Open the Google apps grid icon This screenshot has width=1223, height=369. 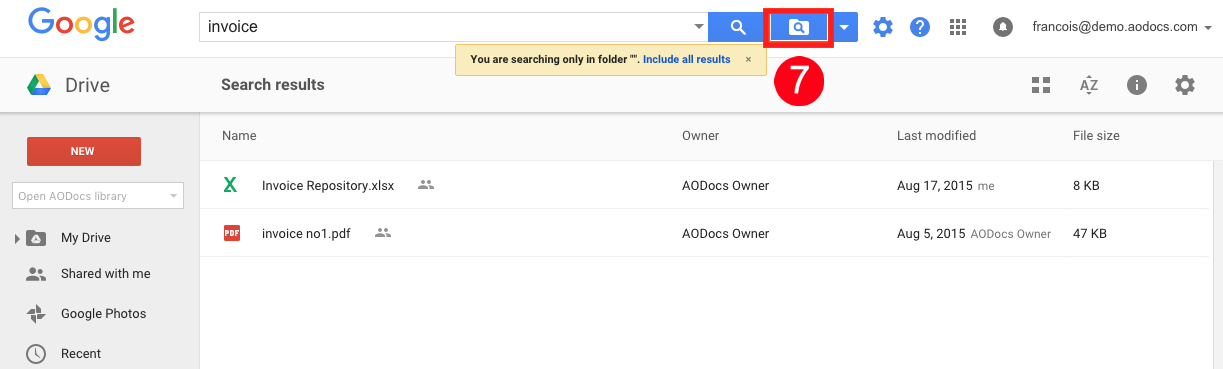(958, 27)
